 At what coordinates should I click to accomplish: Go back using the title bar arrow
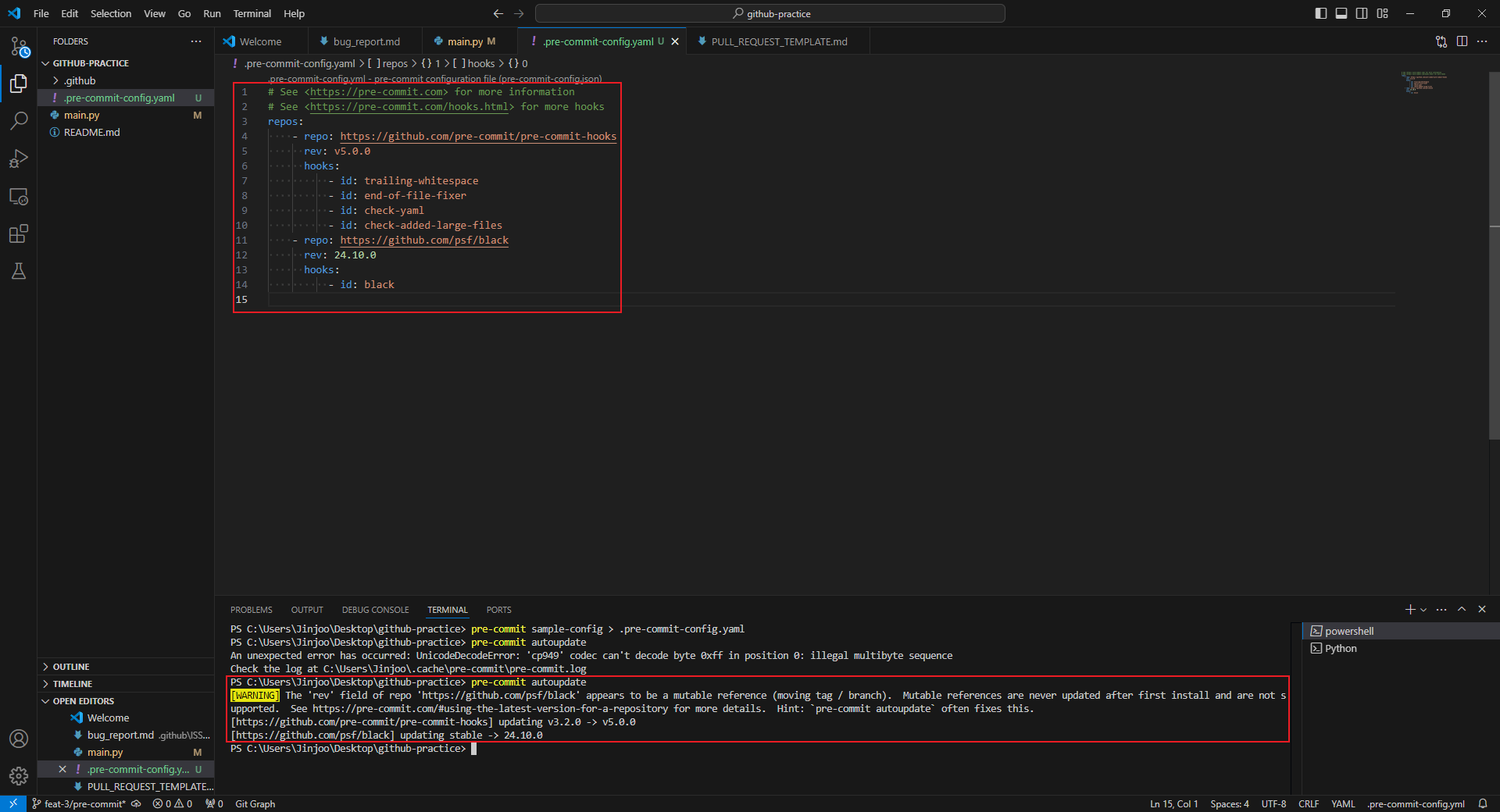(498, 13)
